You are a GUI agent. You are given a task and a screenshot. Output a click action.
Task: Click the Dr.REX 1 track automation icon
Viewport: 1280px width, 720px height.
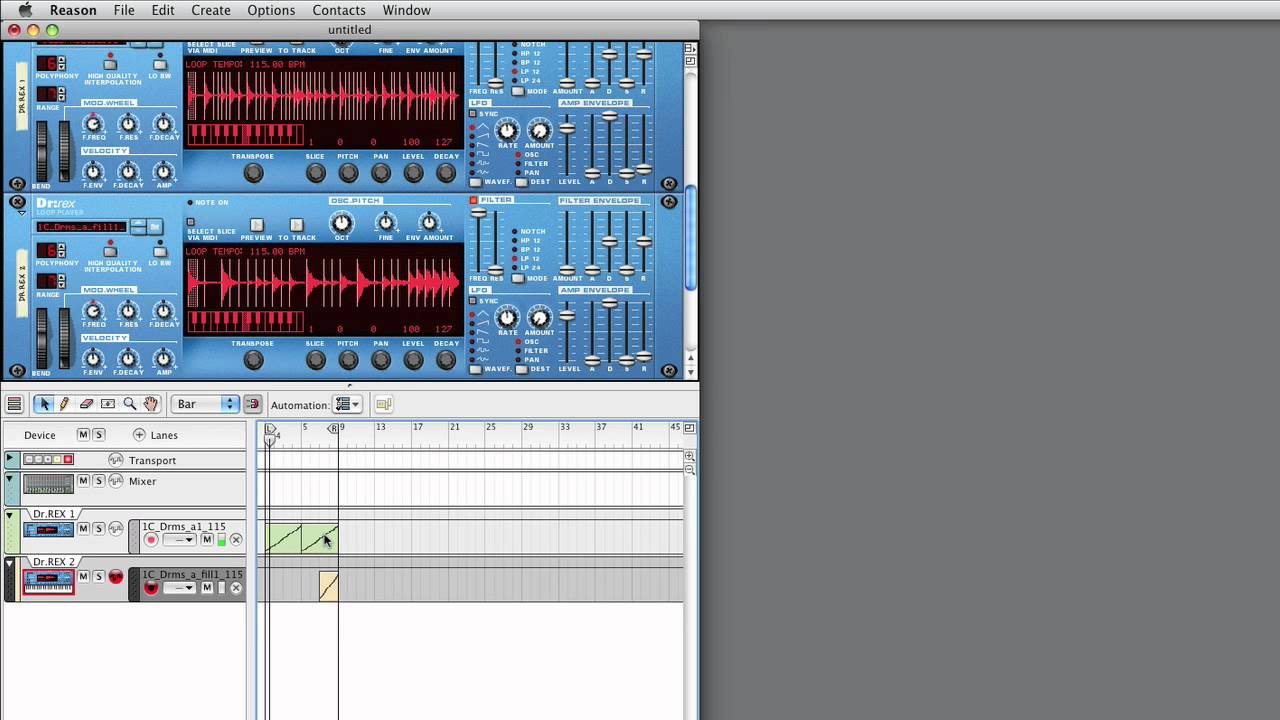[116, 528]
